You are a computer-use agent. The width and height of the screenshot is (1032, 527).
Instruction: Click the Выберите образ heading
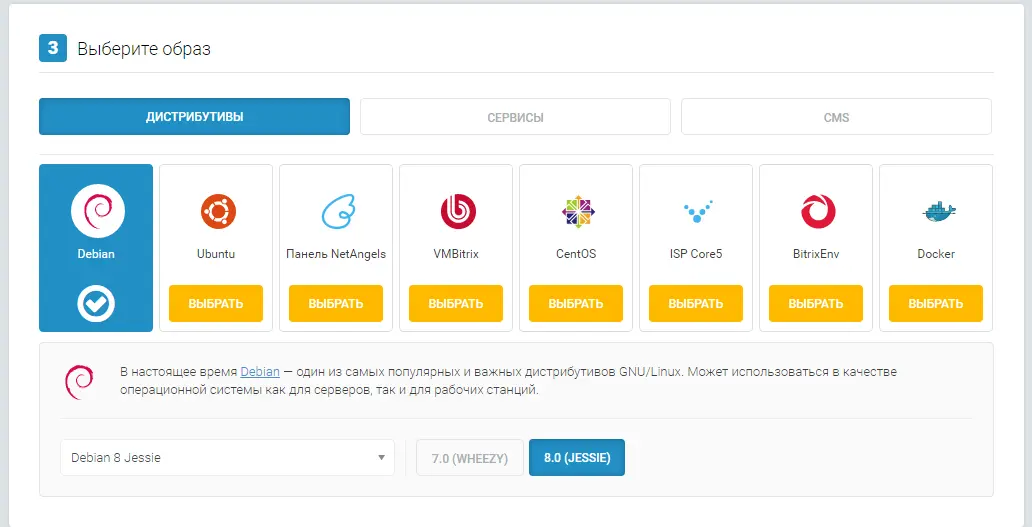144,49
